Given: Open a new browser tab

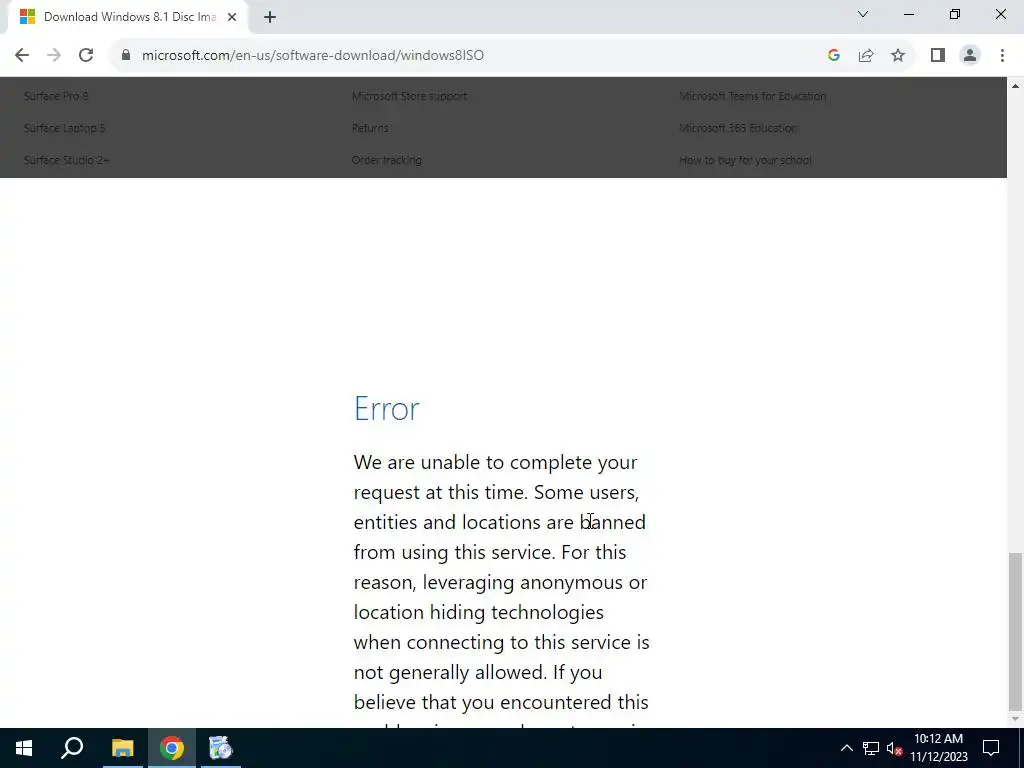Looking at the screenshot, I should pos(270,17).
